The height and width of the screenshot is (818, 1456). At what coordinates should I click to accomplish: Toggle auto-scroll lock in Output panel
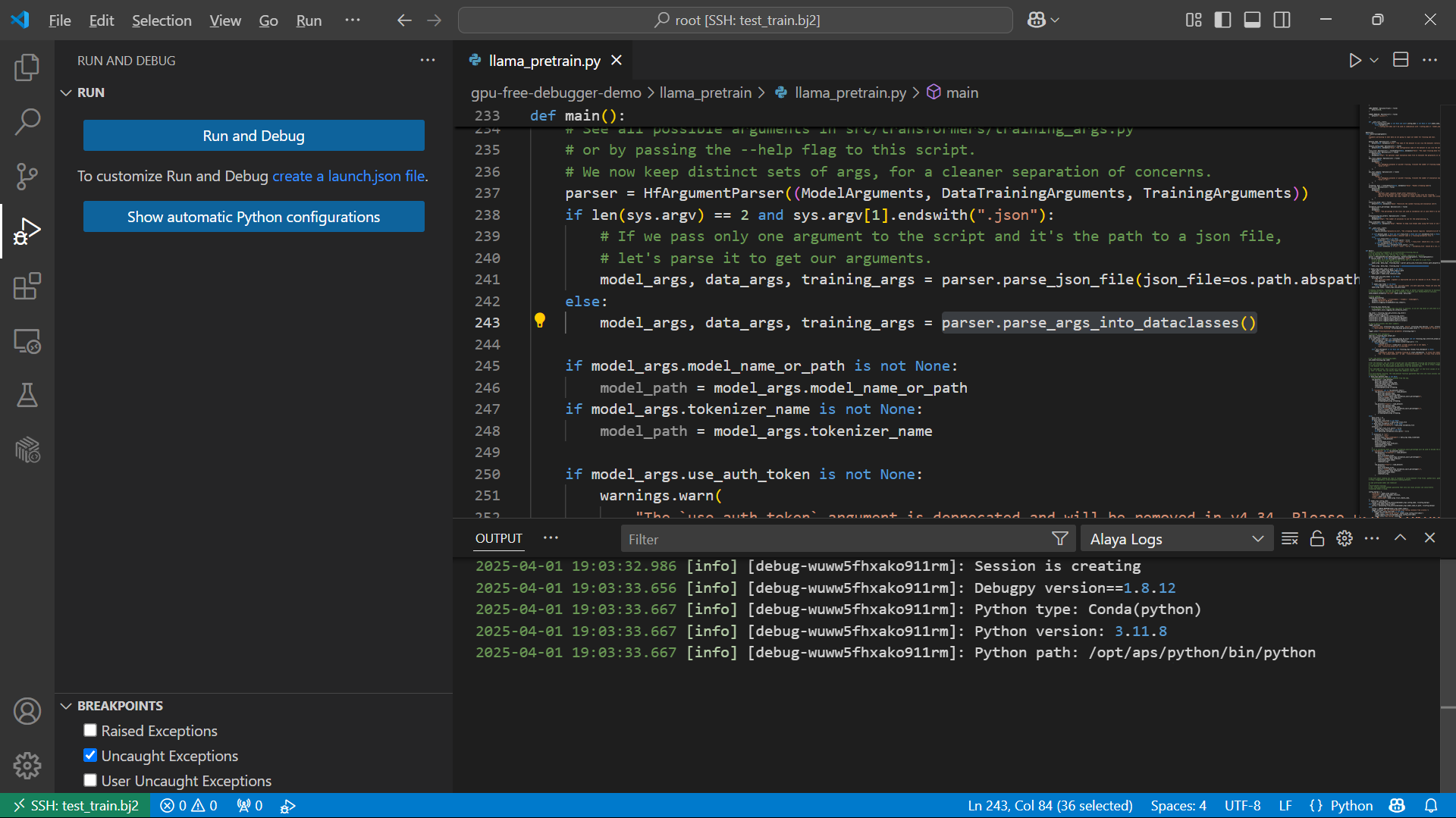(1316, 538)
